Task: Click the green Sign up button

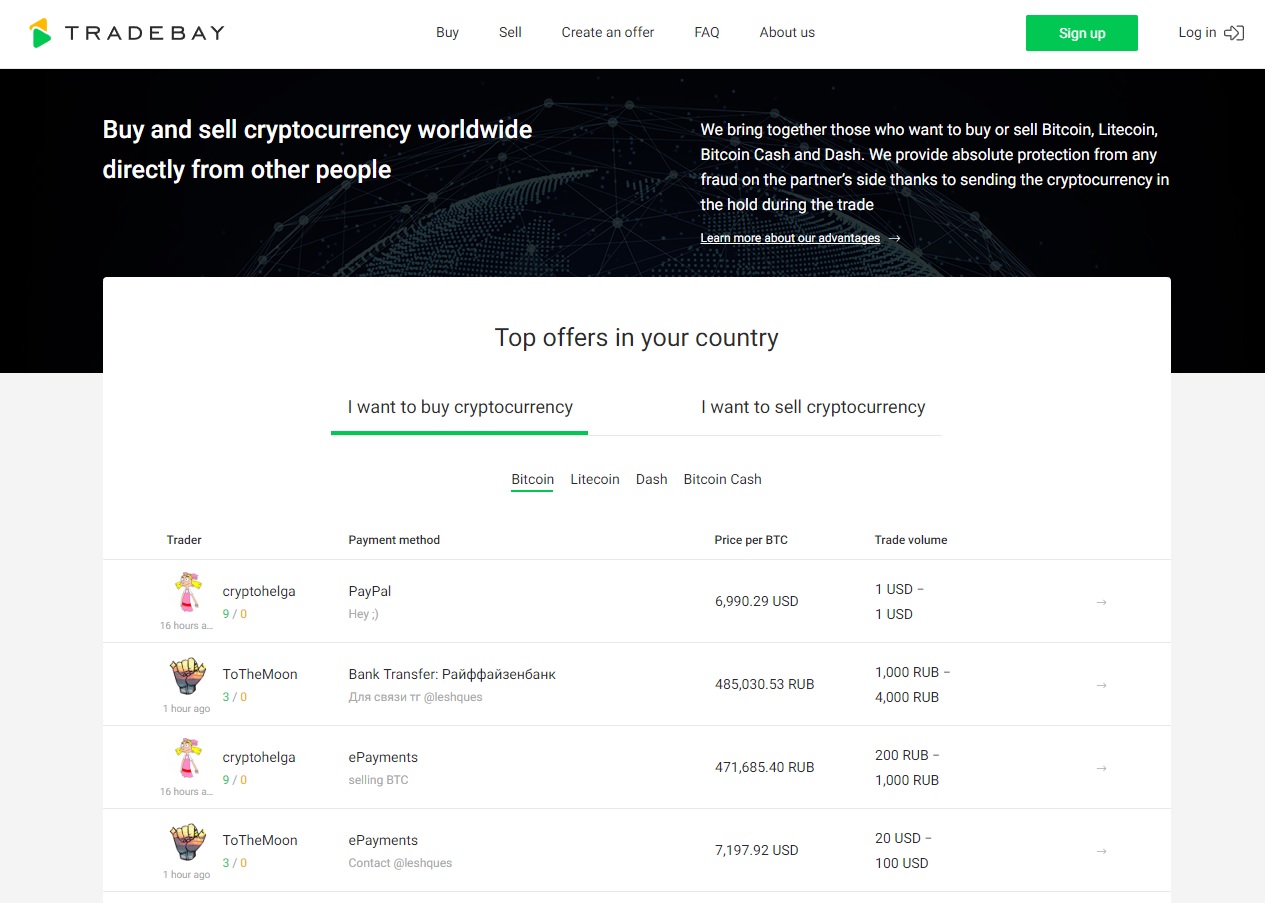Action: click(x=1082, y=33)
